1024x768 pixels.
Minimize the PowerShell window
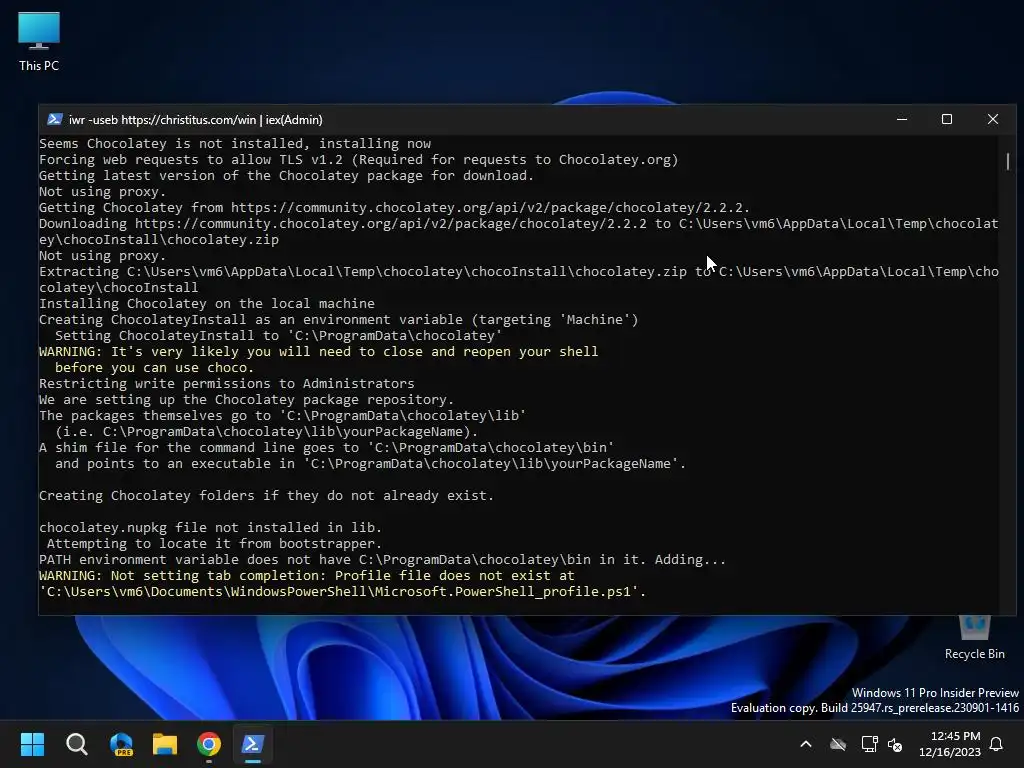pos(902,120)
